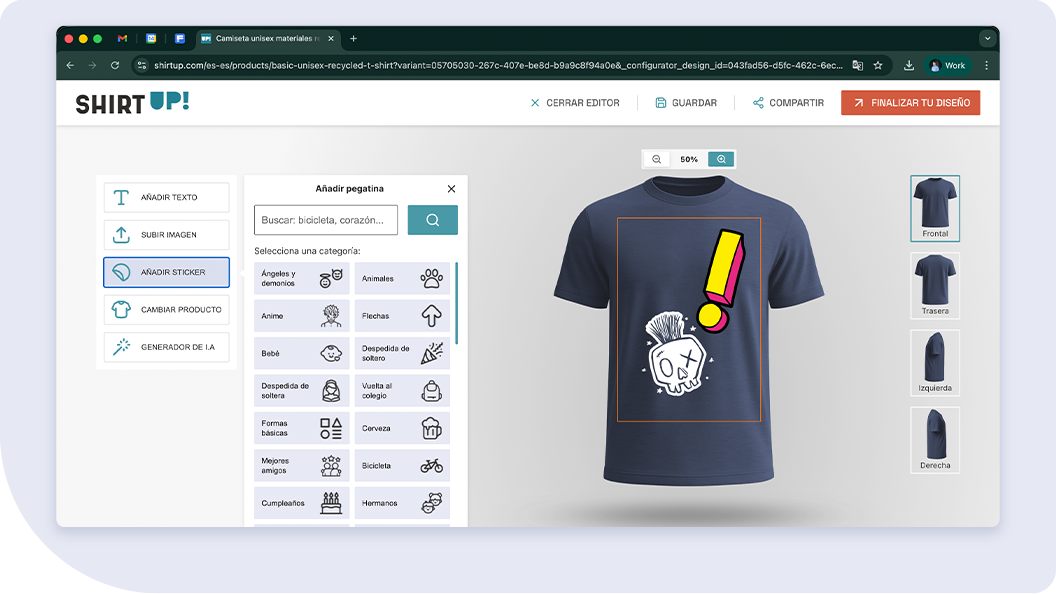The image size is (1056, 594).
Task: Click the translate page icon
Action: (857, 65)
